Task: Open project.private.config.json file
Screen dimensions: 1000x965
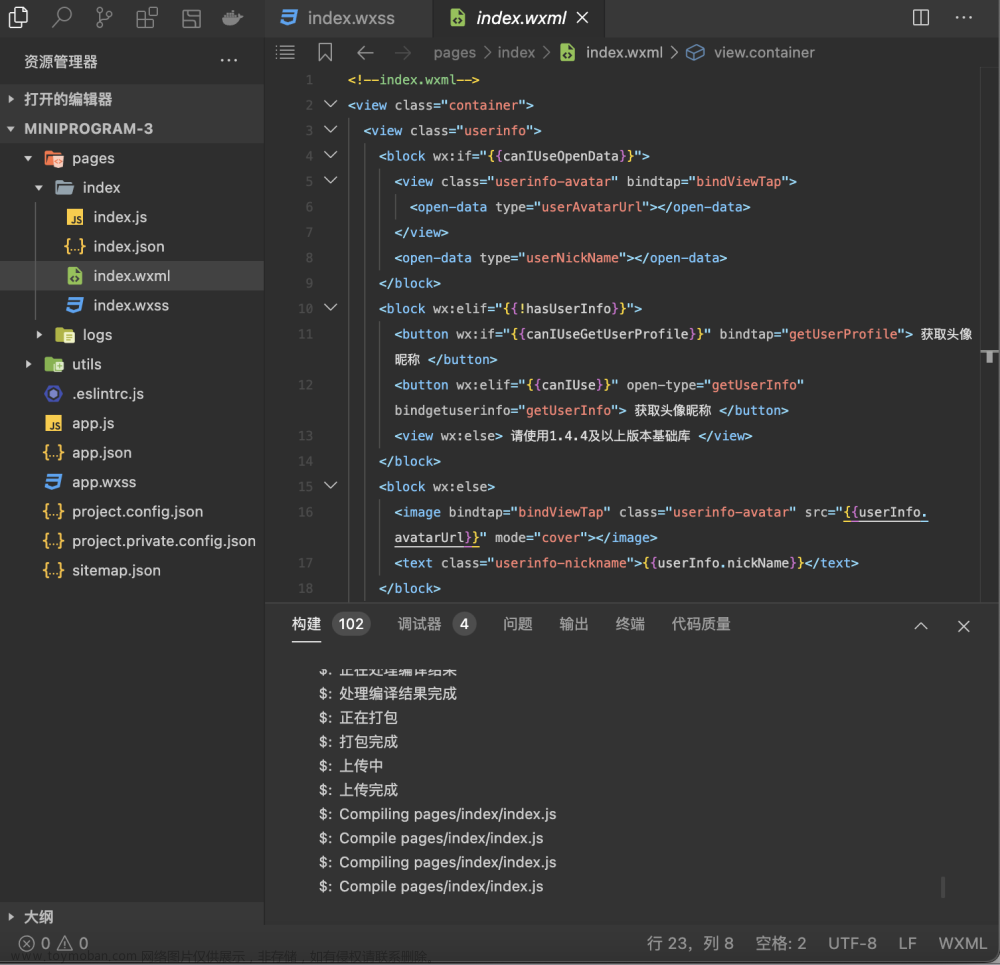Action: click(131, 540)
